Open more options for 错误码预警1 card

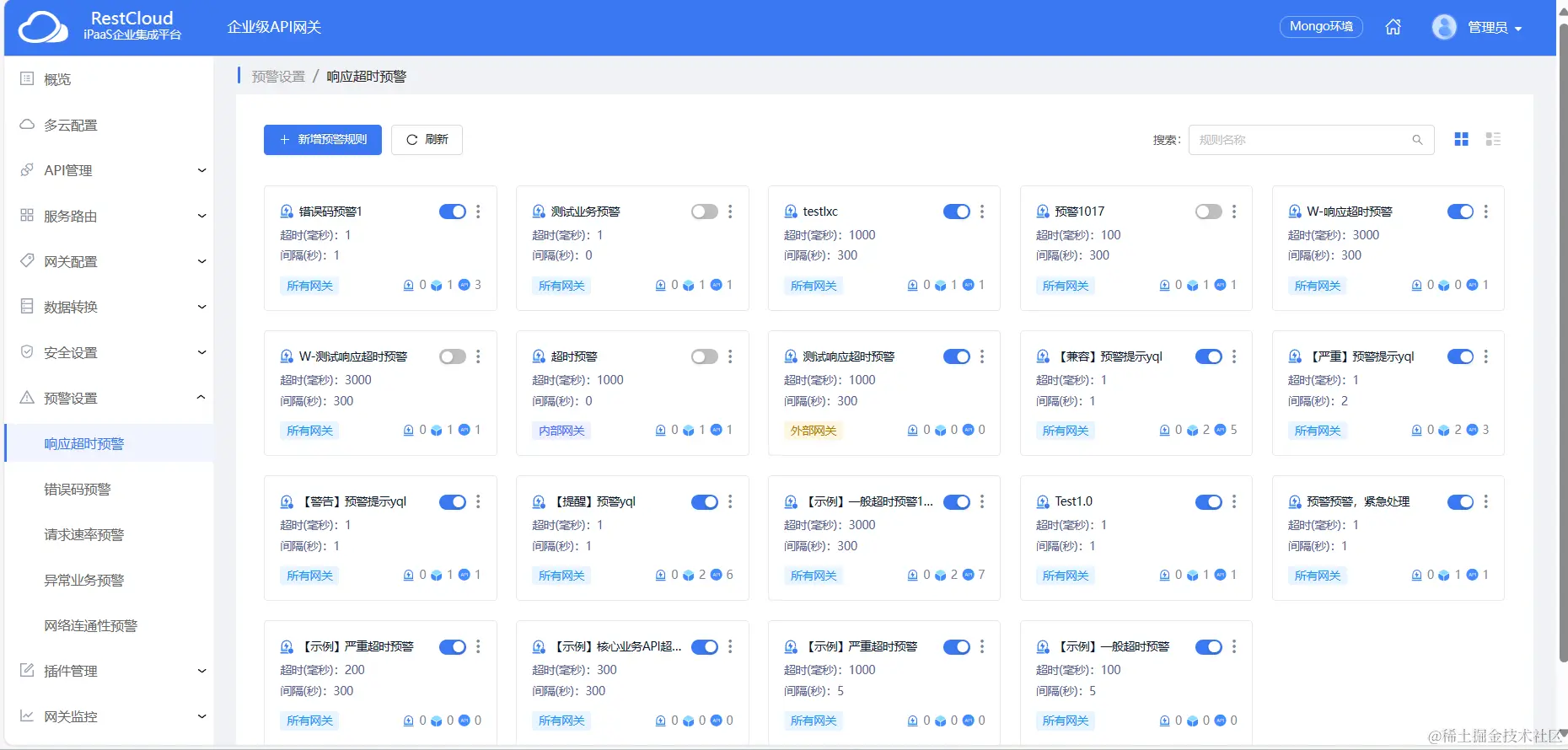pyautogui.click(x=478, y=212)
